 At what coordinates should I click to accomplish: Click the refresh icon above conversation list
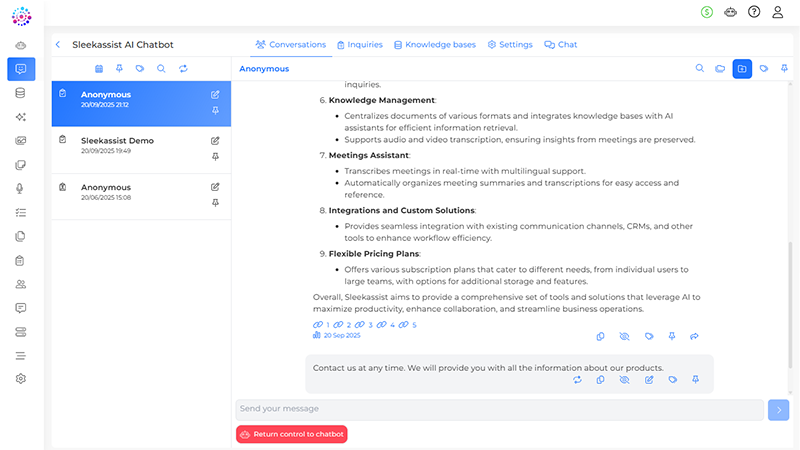click(183, 69)
